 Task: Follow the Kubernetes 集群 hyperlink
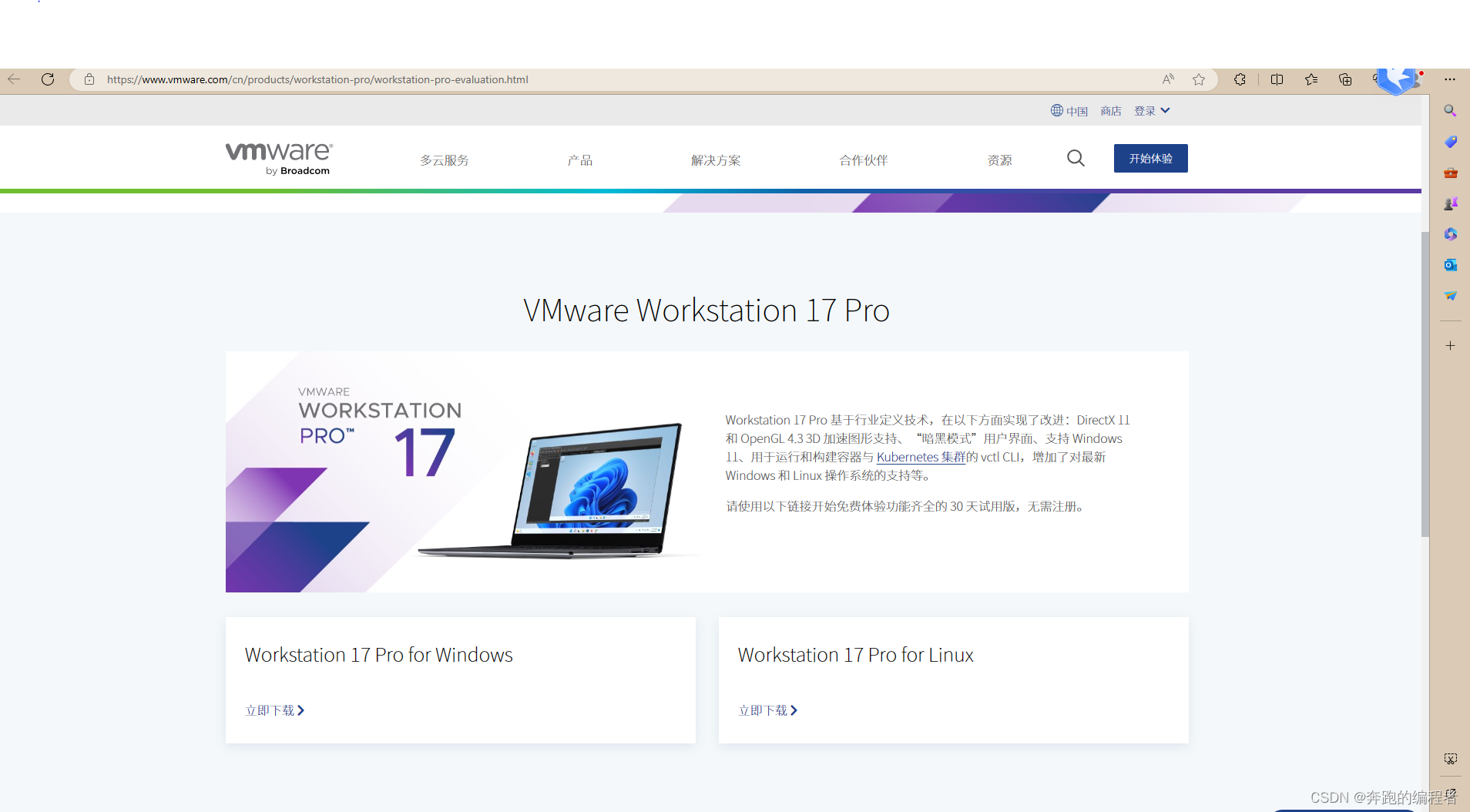coord(921,457)
